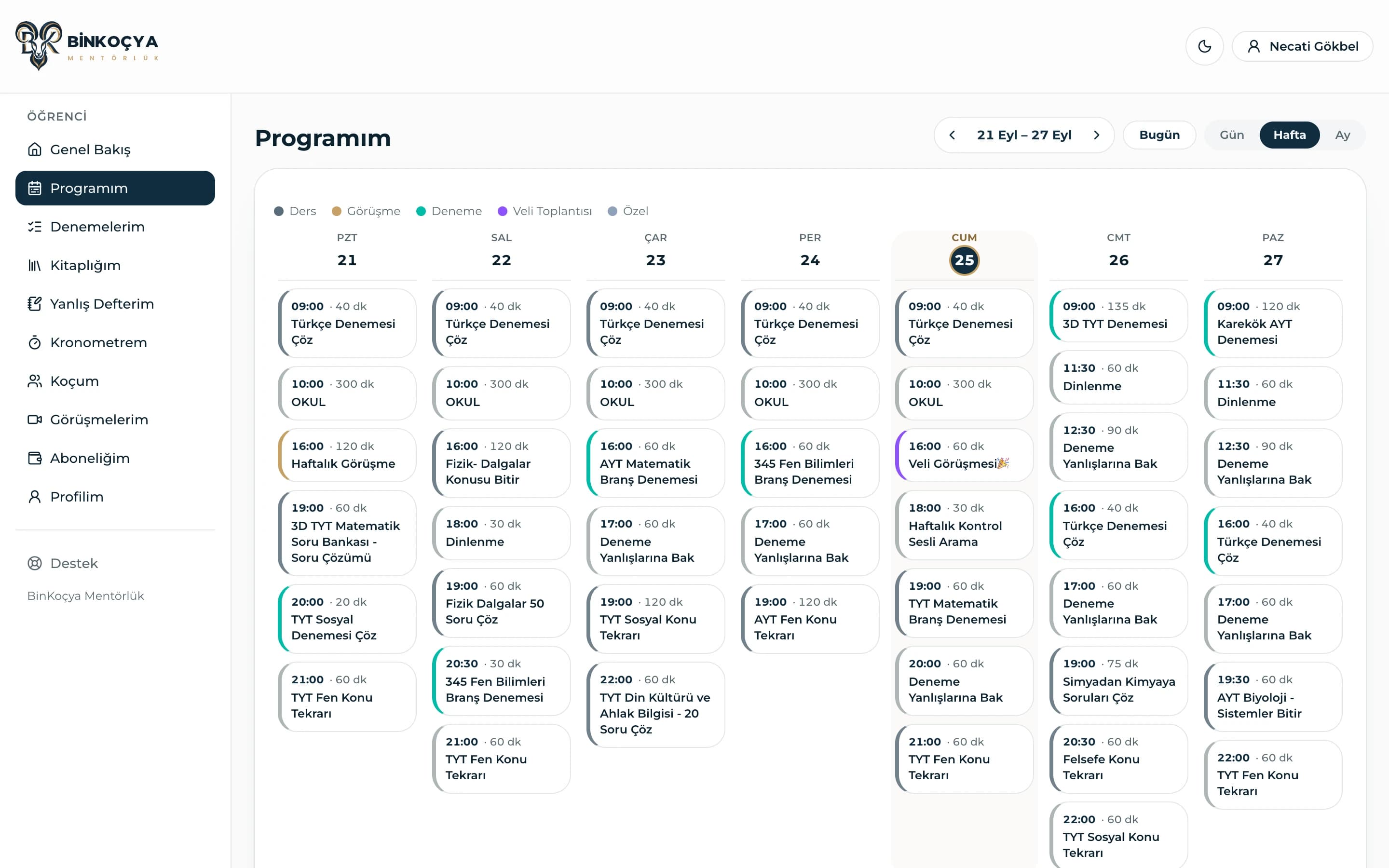Open Simyadan Kimyaya Soruları Çöz card
Image resolution: width=1389 pixels, height=868 pixels.
[1118, 680]
